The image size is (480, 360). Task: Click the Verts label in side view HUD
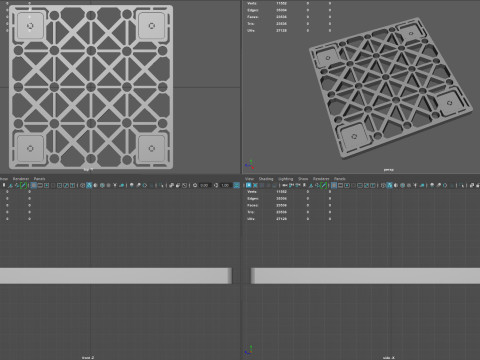tap(252, 192)
